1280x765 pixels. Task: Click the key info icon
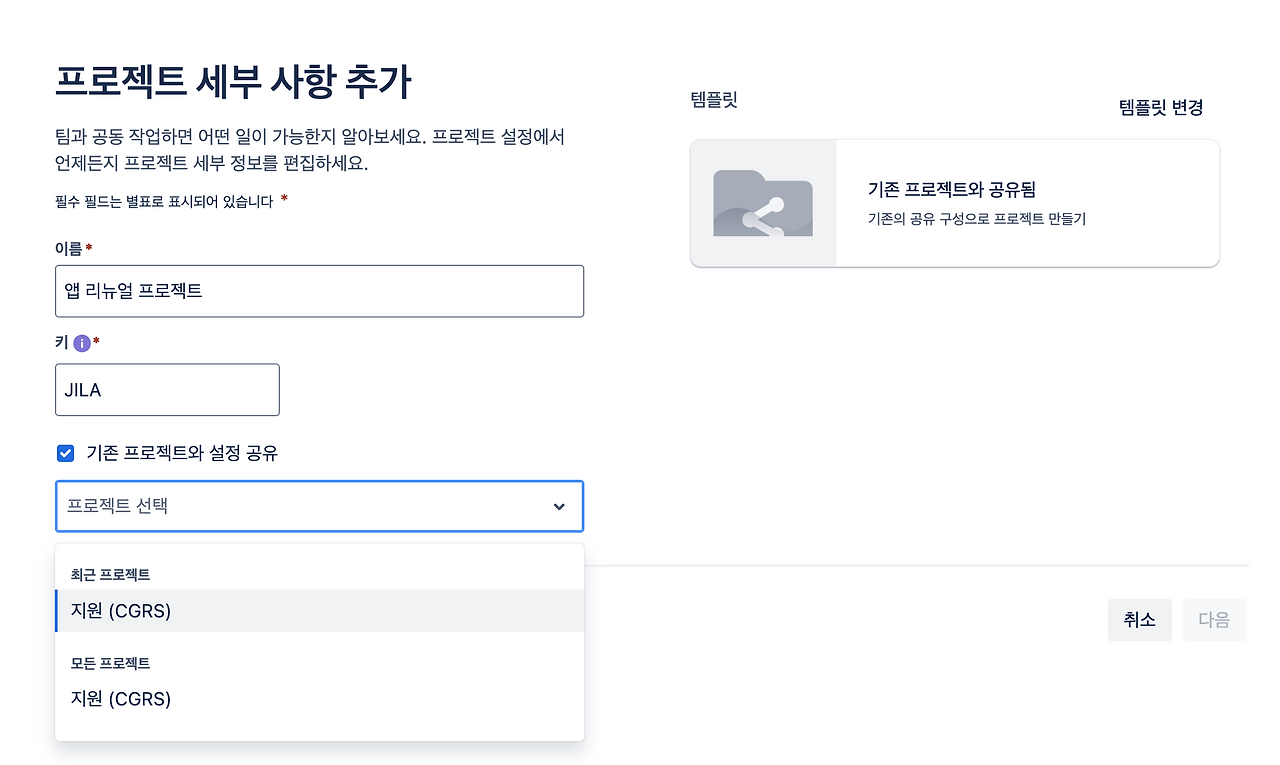(x=82, y=343)
